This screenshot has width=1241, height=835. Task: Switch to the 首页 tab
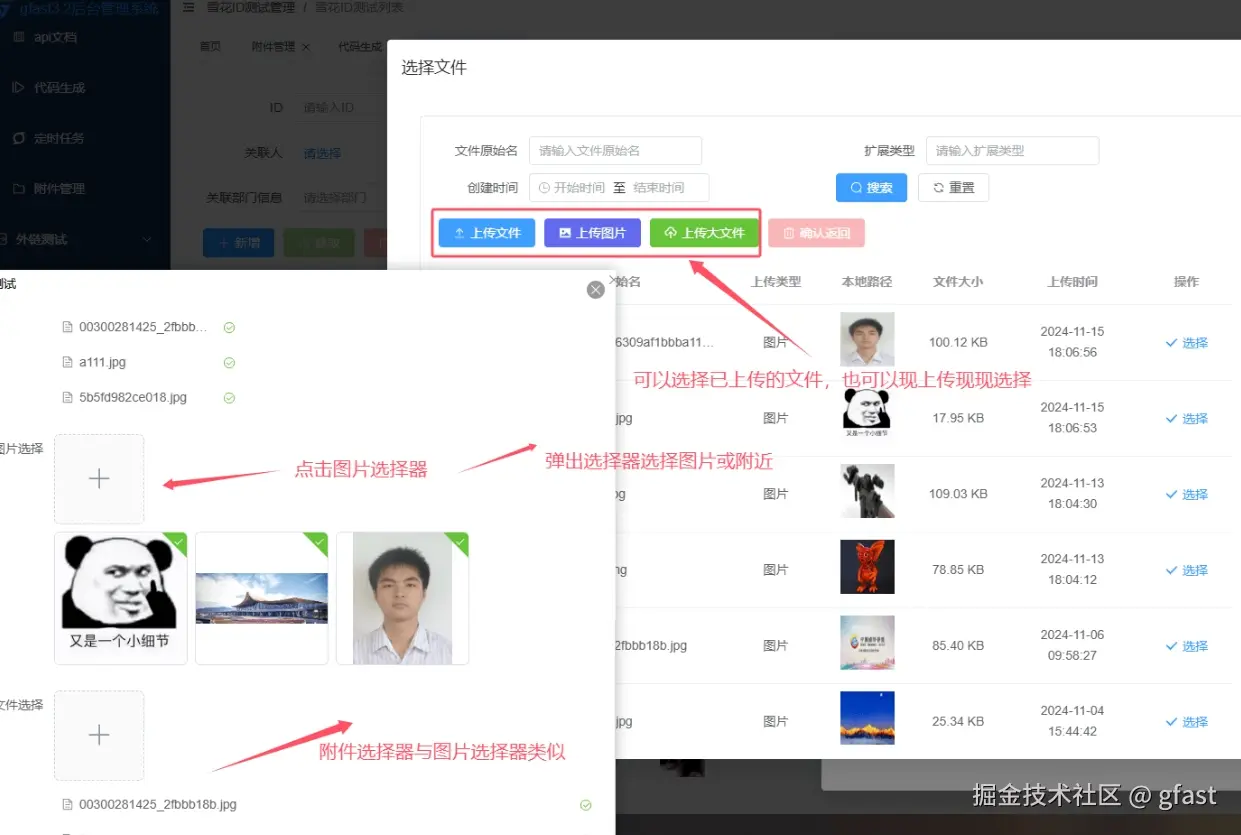coord(210,47)
